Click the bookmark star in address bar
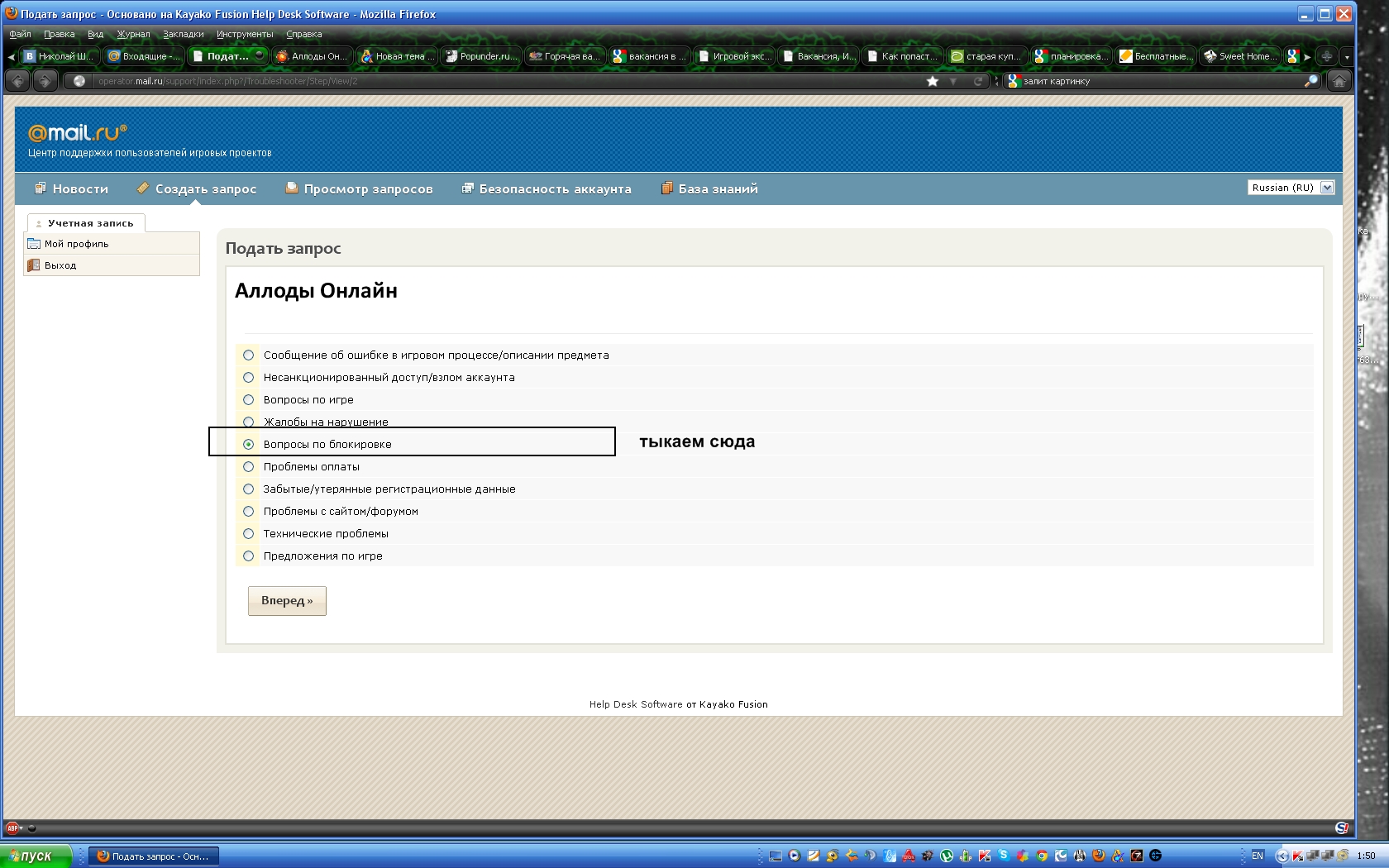 (x=933, y=81)
